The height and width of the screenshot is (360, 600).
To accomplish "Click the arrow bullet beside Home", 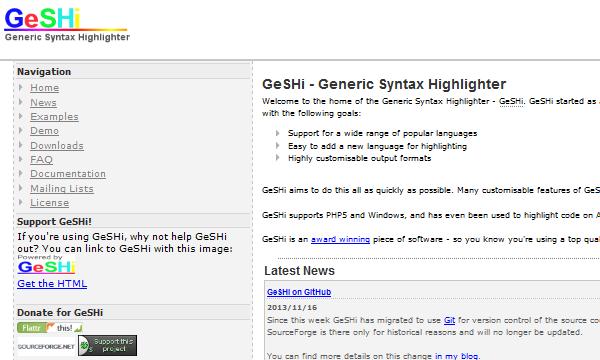I will (21, 87).
